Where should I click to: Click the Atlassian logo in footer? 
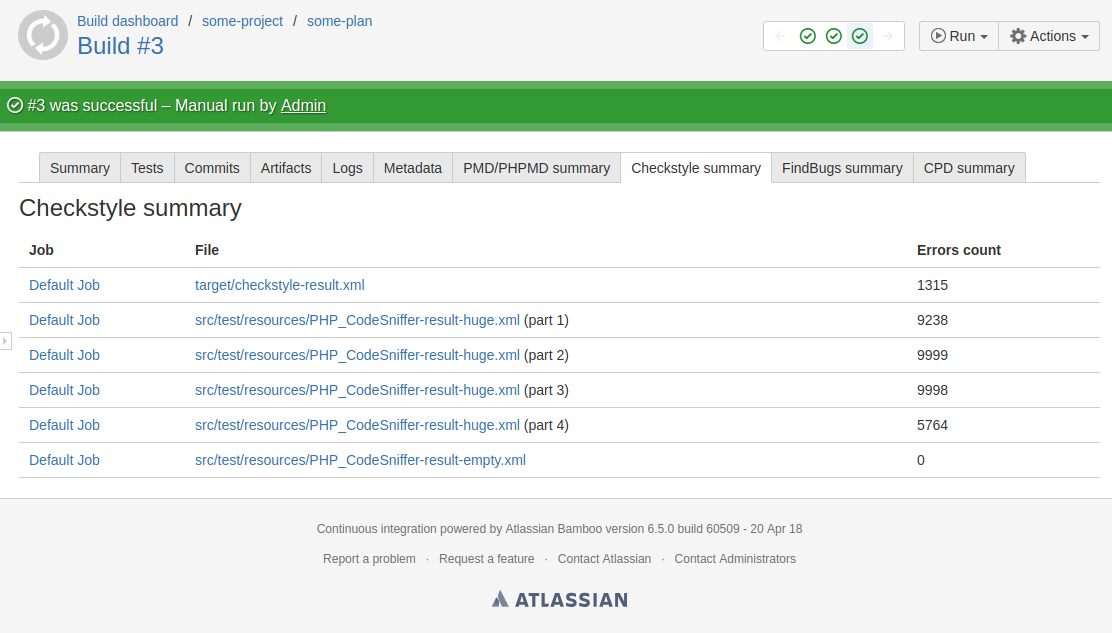click(x=560, y=600)
